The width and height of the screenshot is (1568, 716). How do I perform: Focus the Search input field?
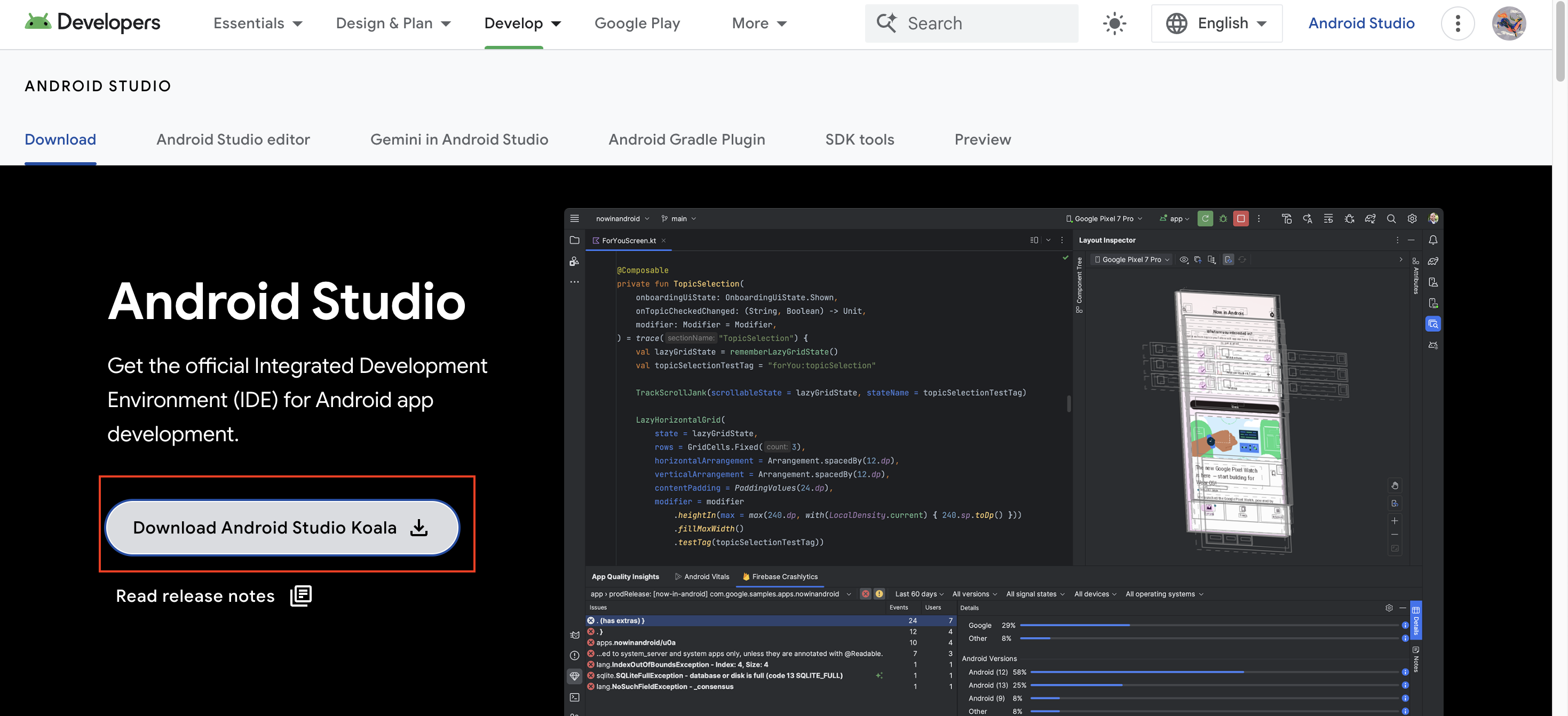[971, 23]
